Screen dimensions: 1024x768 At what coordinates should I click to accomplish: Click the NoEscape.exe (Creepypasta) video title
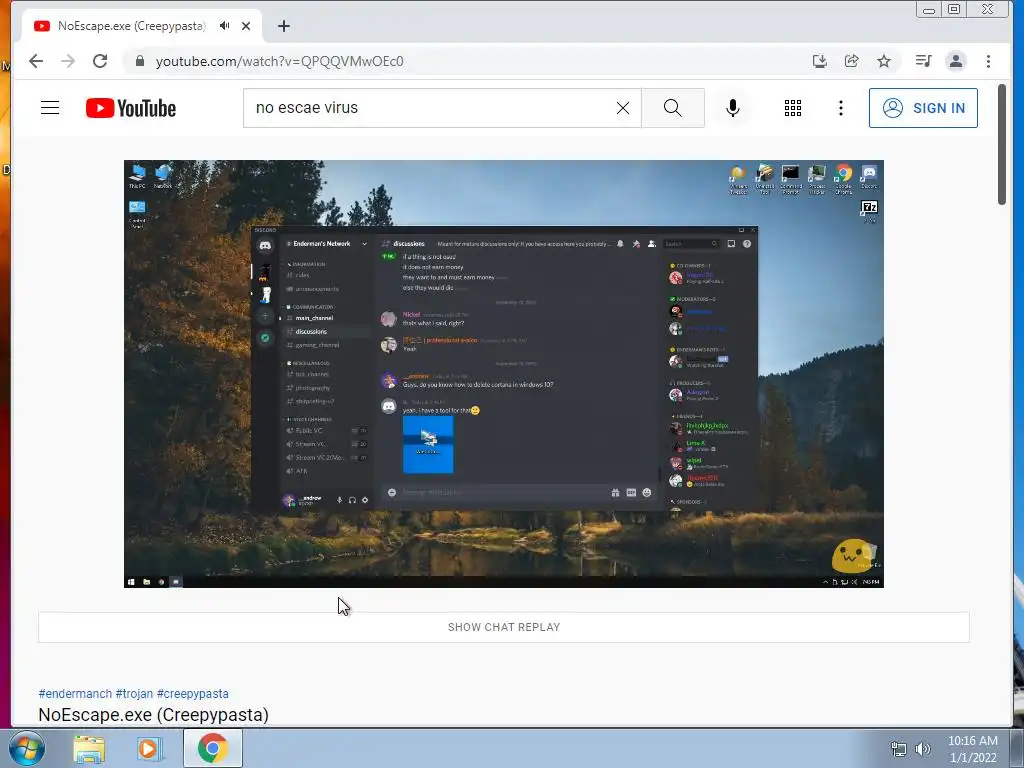pos(153,714)
